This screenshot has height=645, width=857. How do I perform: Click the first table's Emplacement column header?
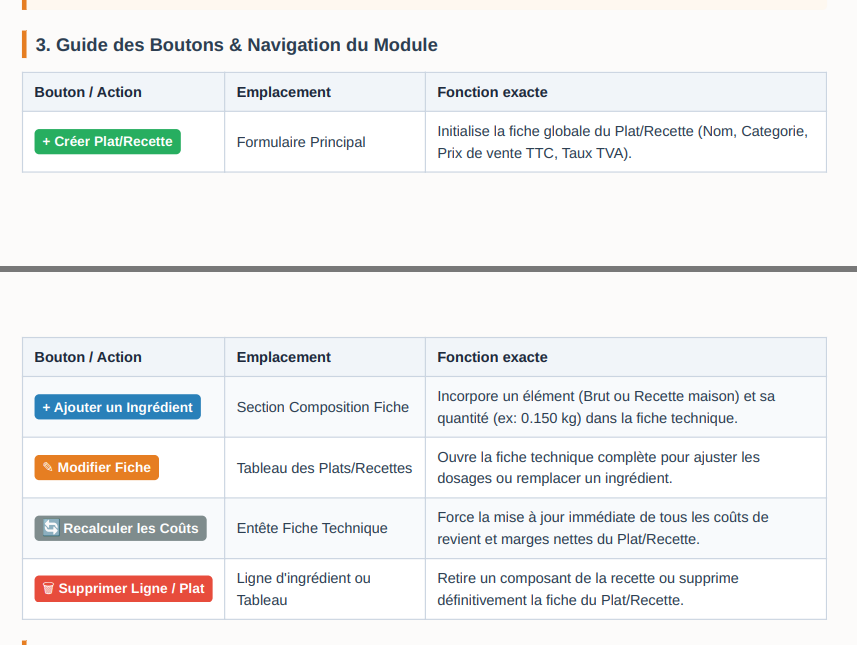click(x=284, y=92)
